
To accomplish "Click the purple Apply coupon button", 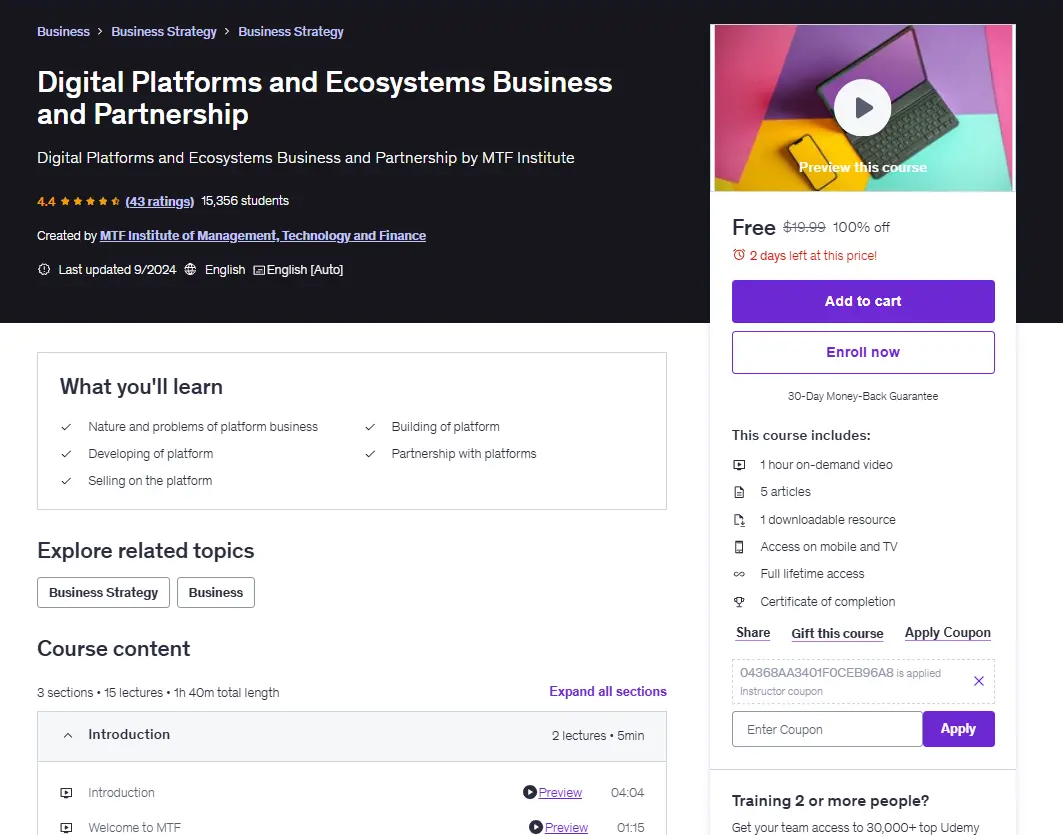I will (958, 729).
